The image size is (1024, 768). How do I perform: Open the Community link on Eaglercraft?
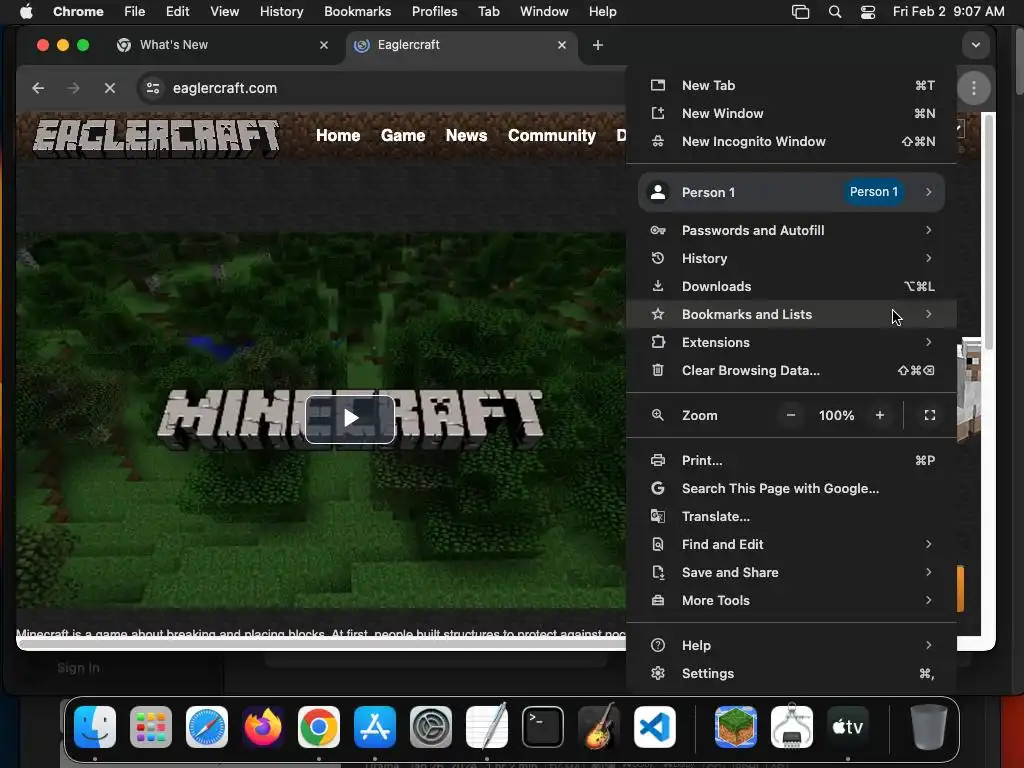[x=552, y=135]
